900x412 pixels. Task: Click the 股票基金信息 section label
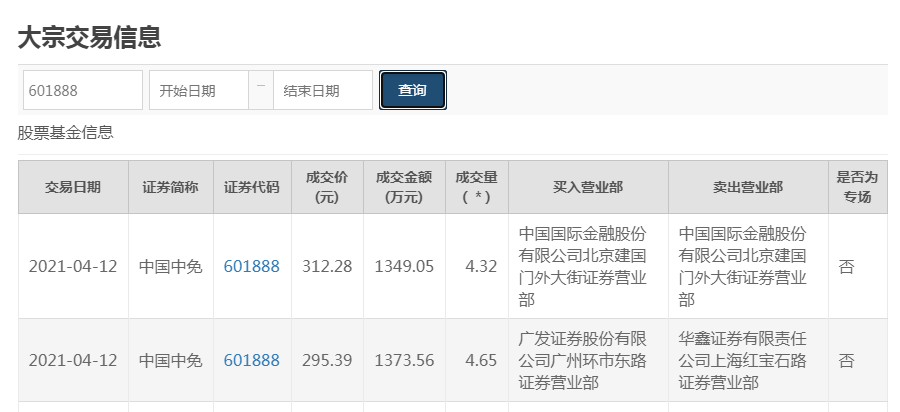pyautogui.click(x=66, y=133)
